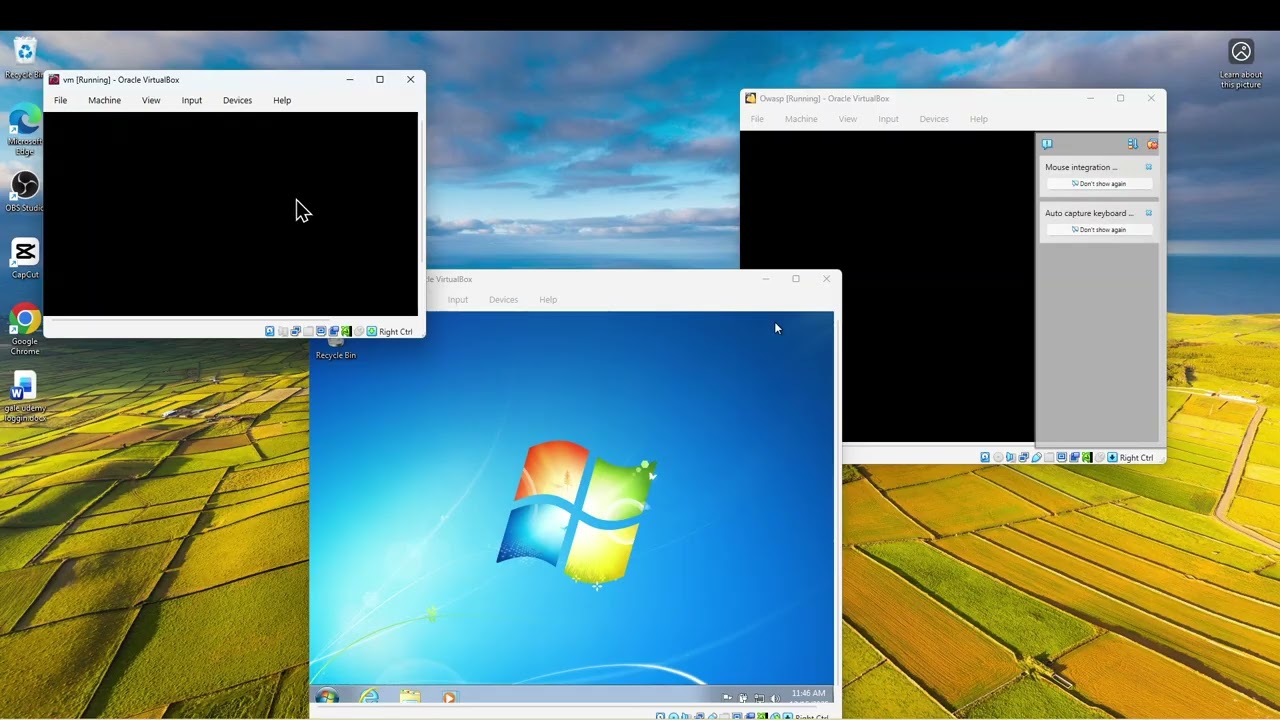Click grey mouse integration indicator in vm status bar
Screen dimensions: 1280x720
pyautogui.click(x=359, y=331)
